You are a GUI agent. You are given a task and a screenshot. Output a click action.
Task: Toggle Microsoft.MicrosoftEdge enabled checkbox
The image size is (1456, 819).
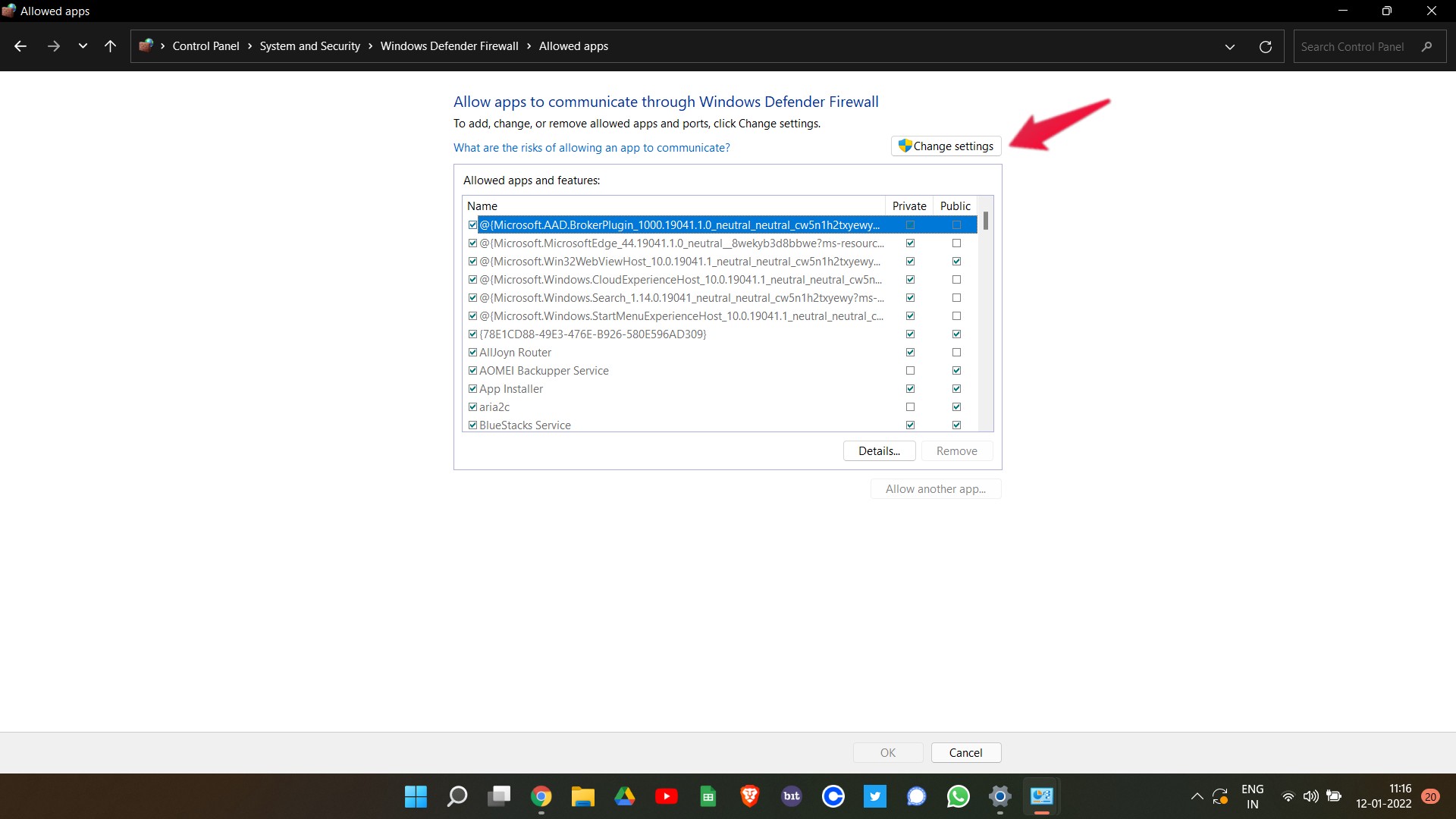click(472, 243)
